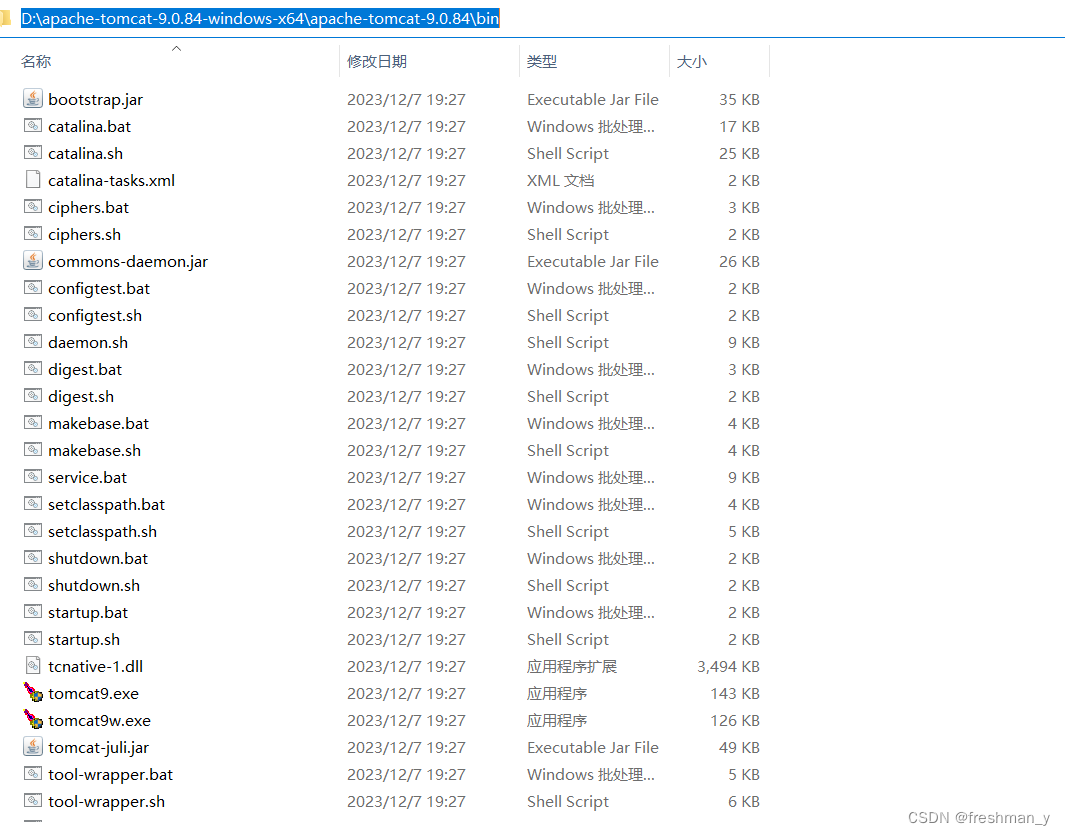The image size is (1065, 835).
Task: Click the tool-wrapper.sh file icon
Action: point(33,801)
